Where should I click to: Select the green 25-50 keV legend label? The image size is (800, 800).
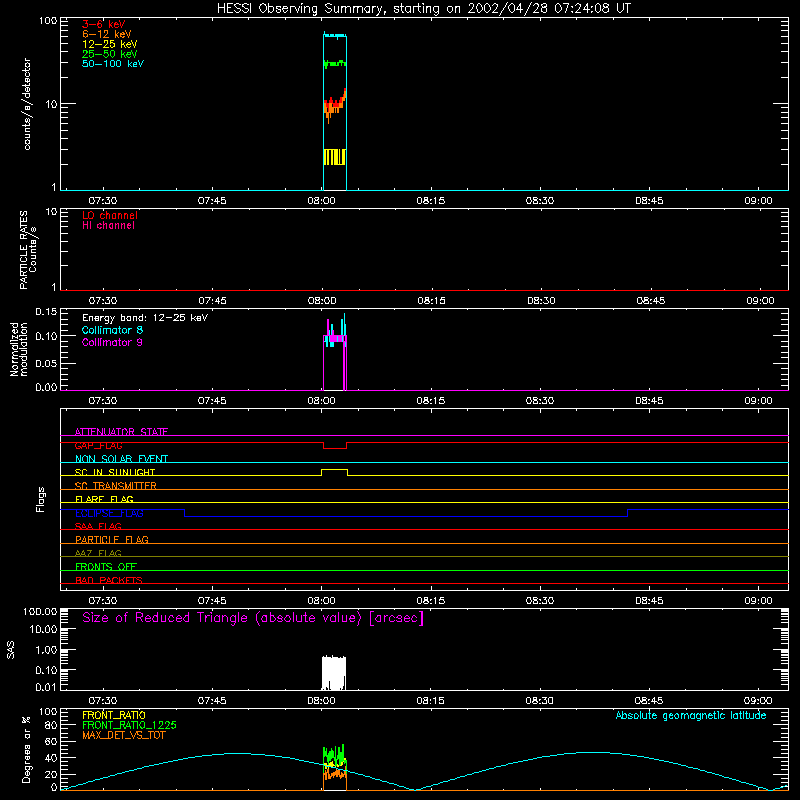point(109,54)
